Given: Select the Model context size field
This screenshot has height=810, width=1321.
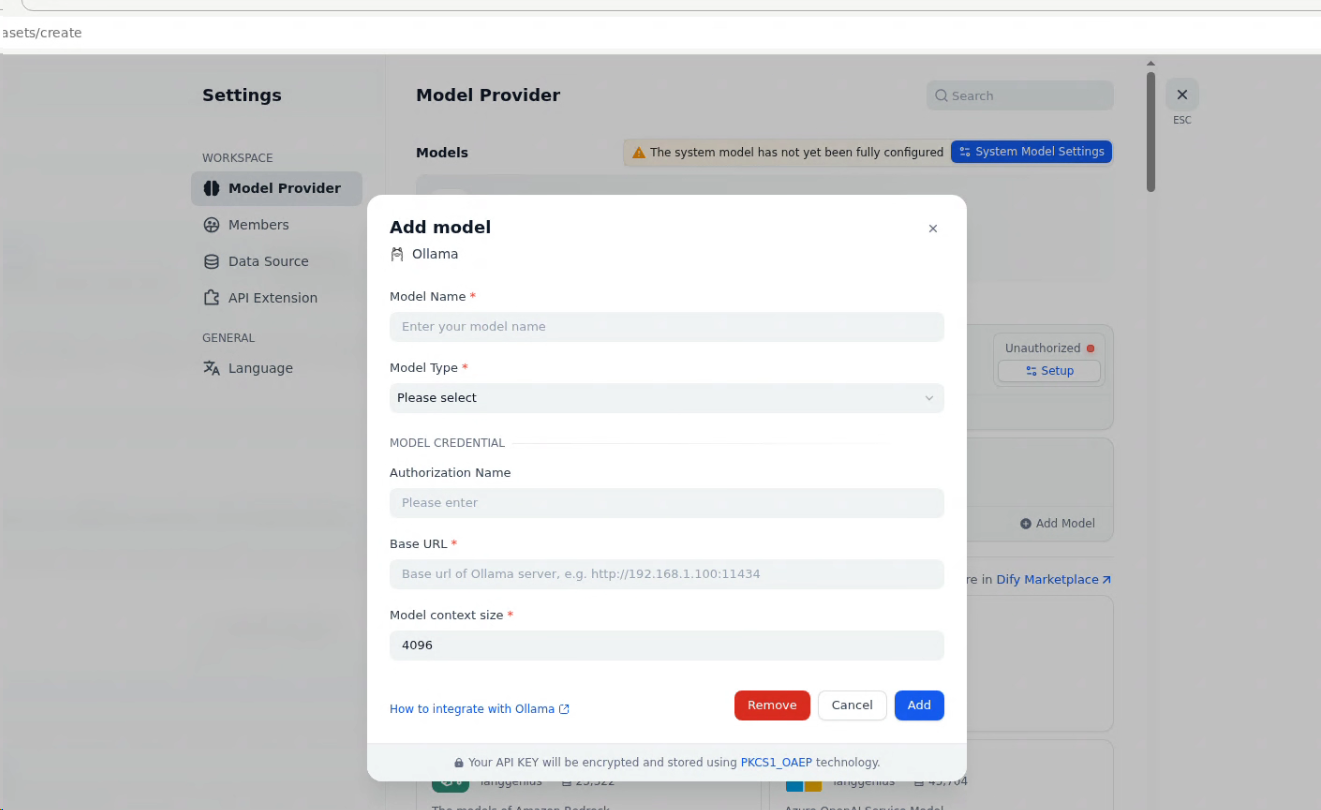Looking at the screenshot, I should tap(666, 645).
